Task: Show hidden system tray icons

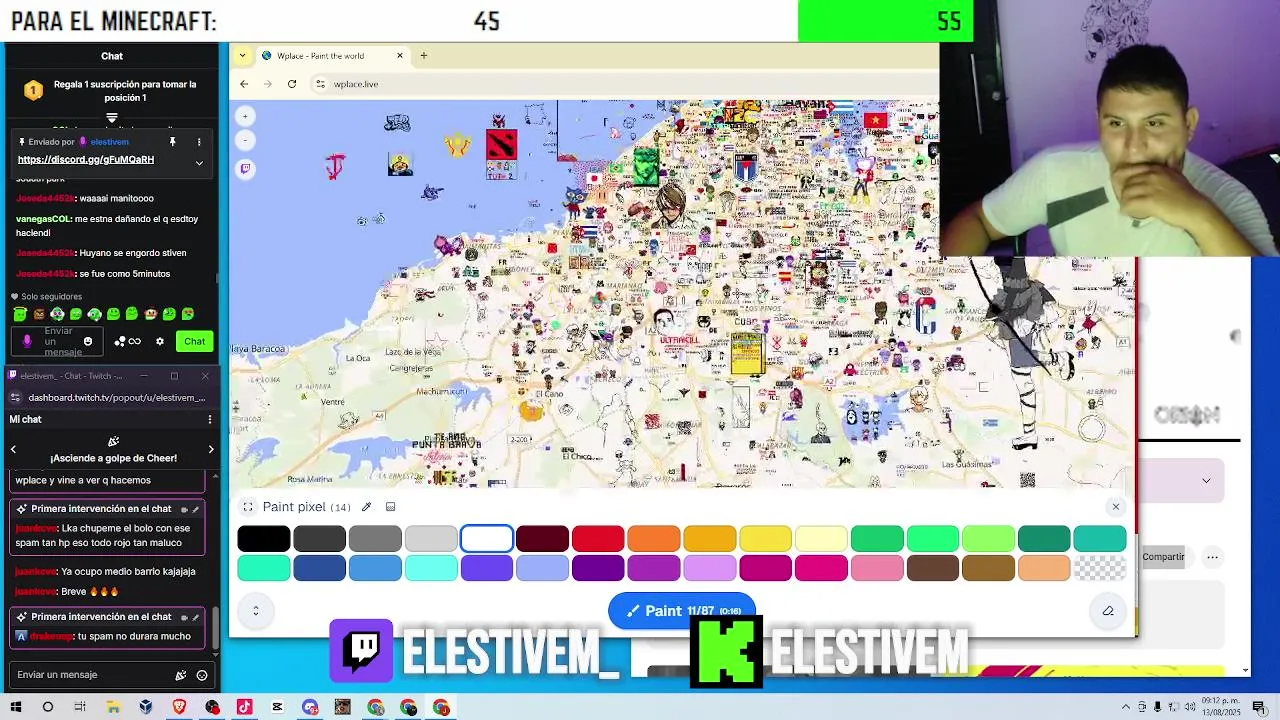Action: pos(1126,708)
